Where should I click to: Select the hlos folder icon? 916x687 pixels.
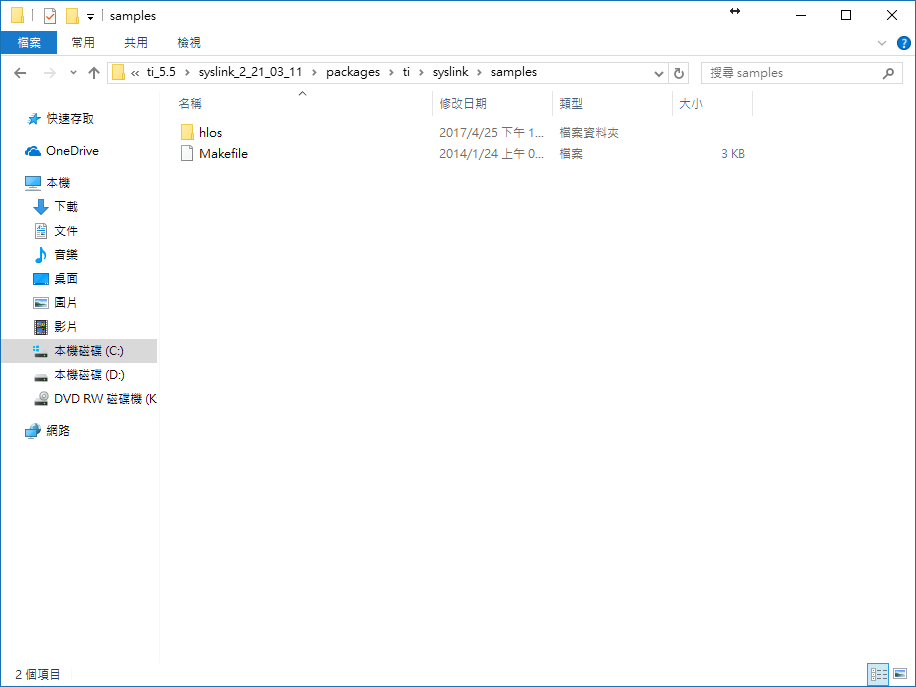[187, 133]
